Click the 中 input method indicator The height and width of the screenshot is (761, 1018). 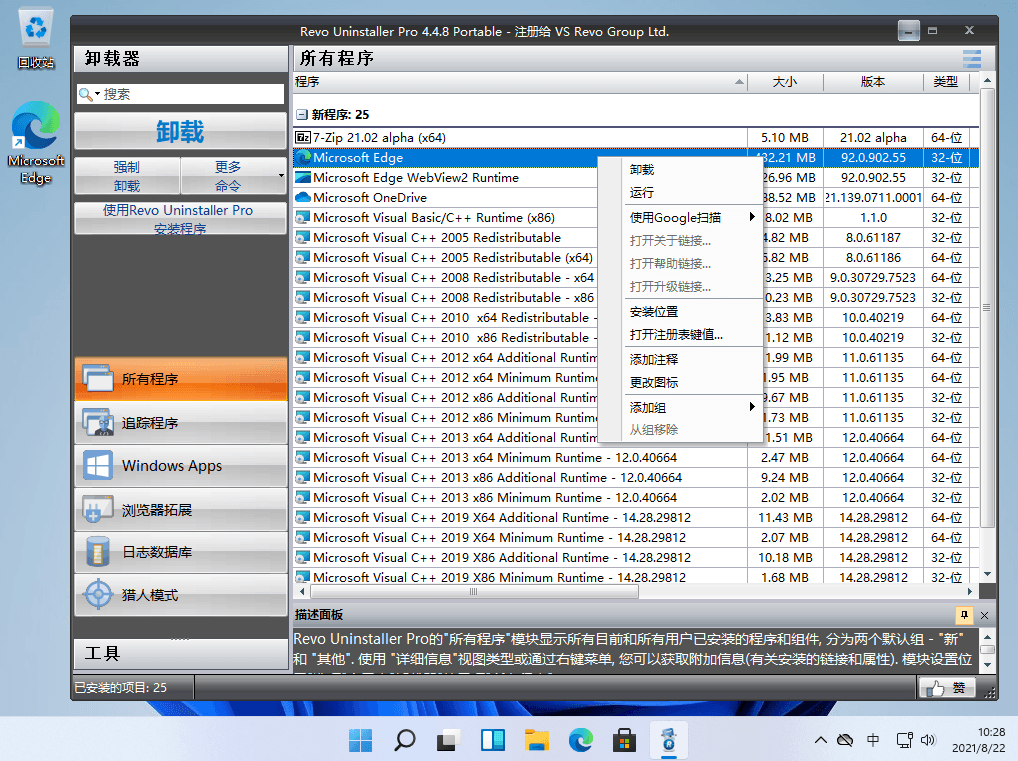coord(873,740)
